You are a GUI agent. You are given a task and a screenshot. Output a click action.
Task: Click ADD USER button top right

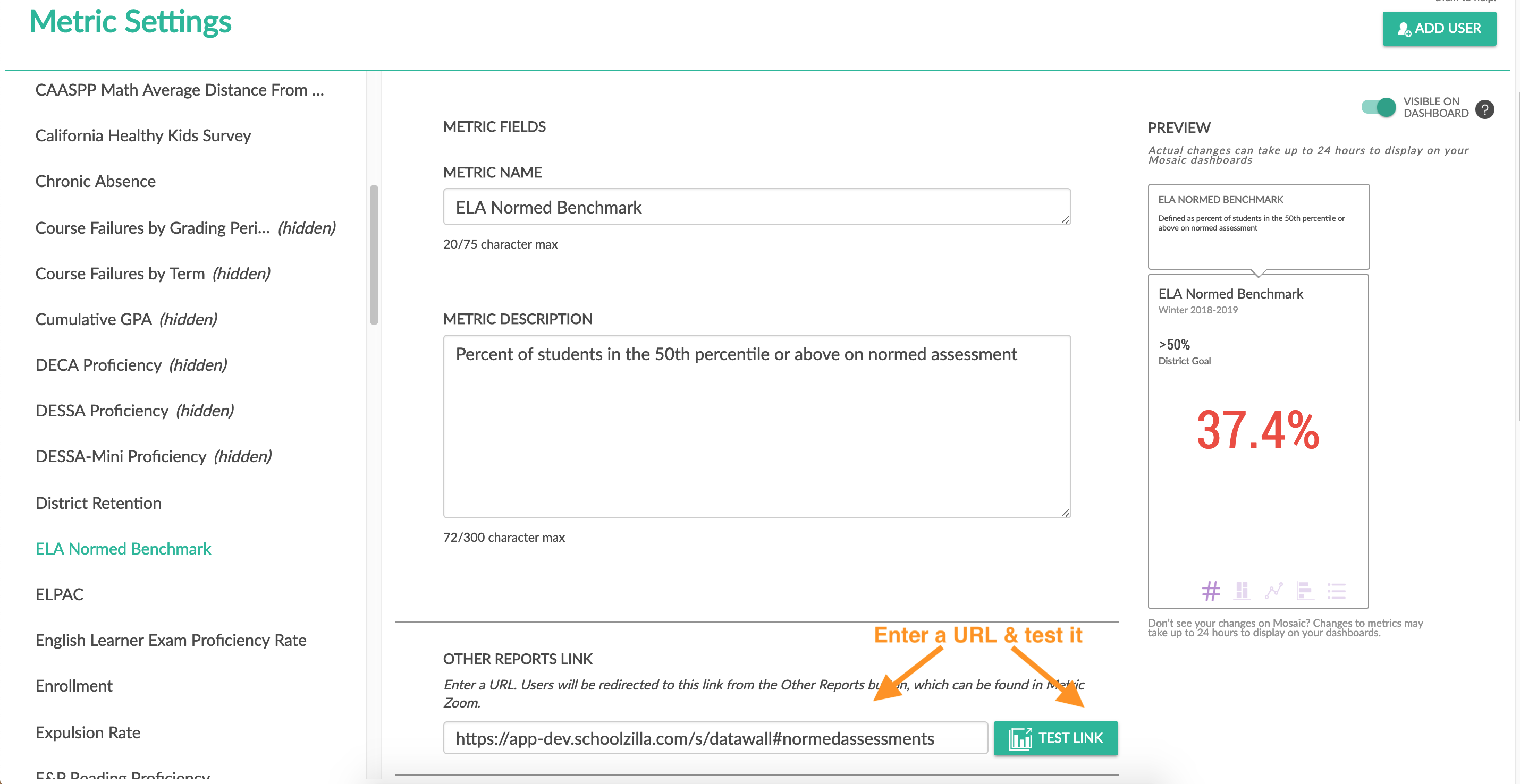click(1436, 27)
